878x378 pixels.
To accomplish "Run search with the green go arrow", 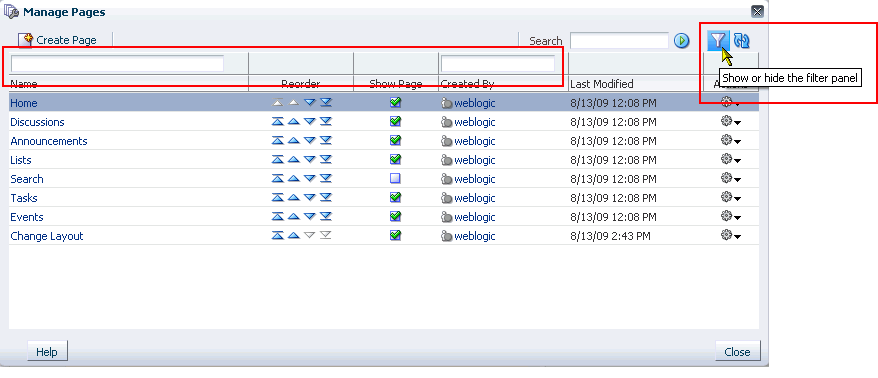I will 681,41.
